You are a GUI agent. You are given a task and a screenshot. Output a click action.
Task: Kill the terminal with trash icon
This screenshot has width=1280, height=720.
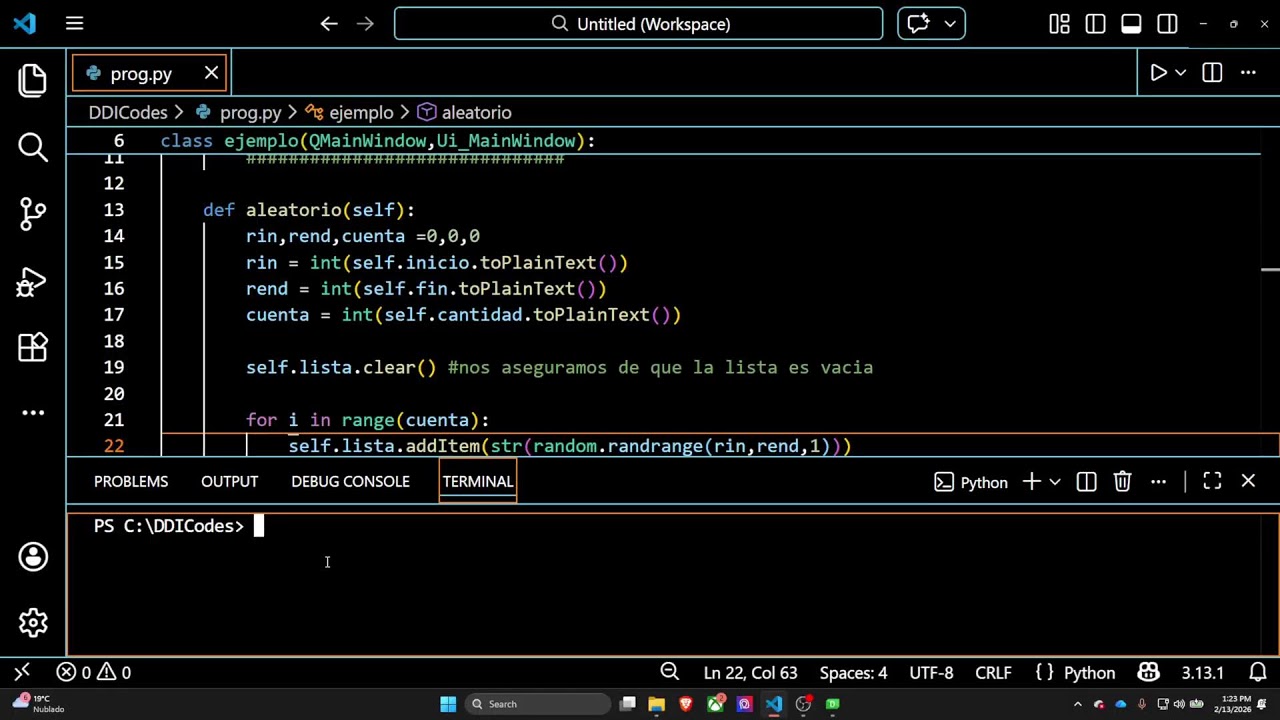point(1122,482)
